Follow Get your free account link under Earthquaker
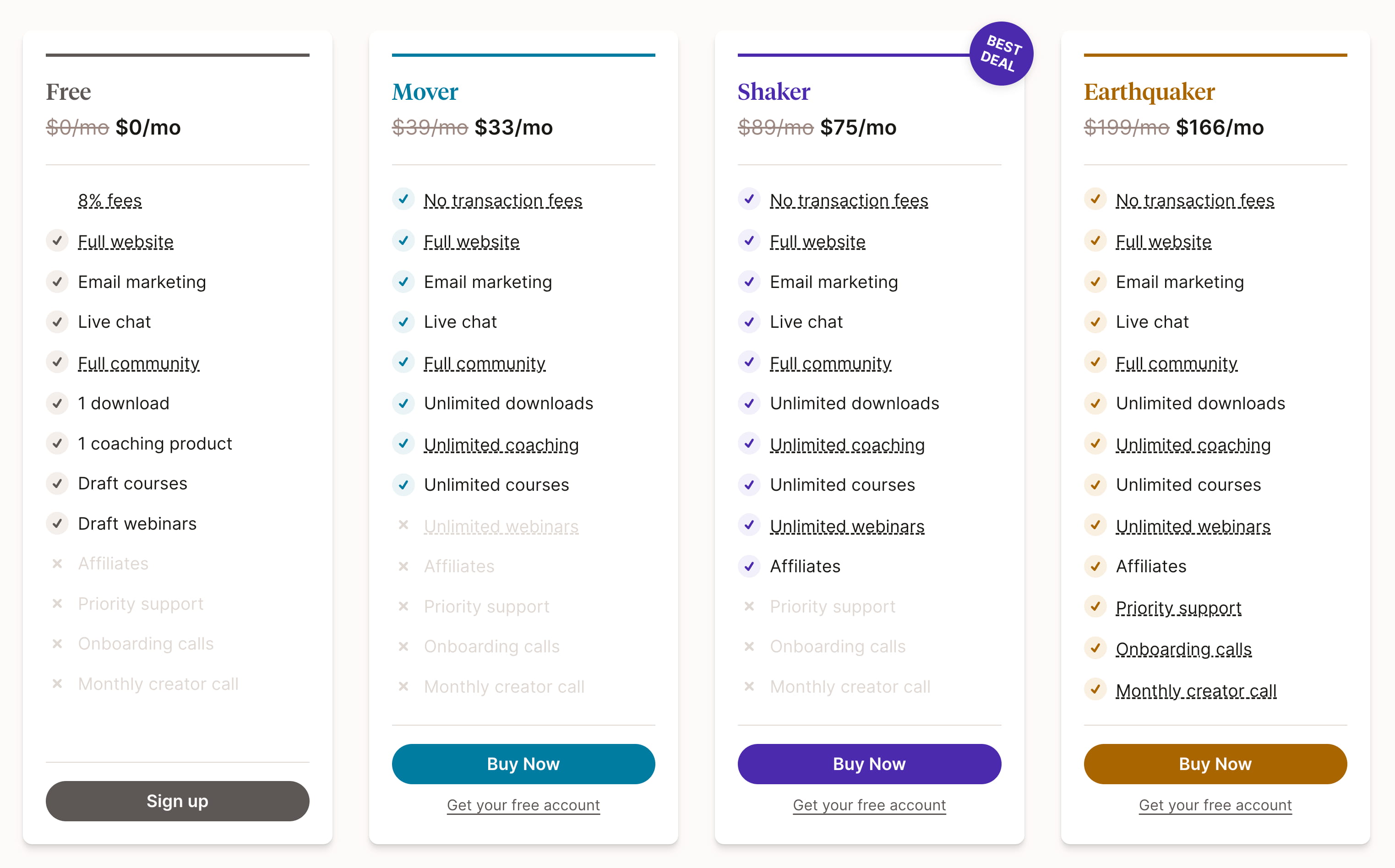Image resolution: width=1395 pixels, height=868 pixels. coord(1215,805)
